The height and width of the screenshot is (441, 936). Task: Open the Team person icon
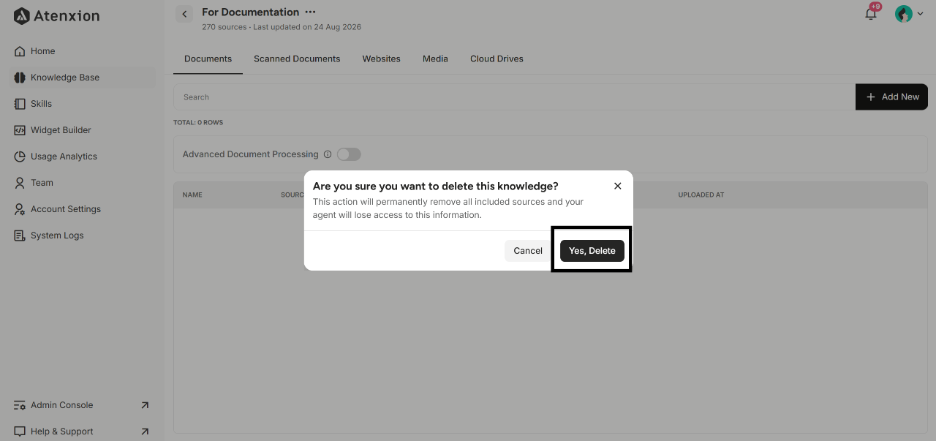[20, 183]
